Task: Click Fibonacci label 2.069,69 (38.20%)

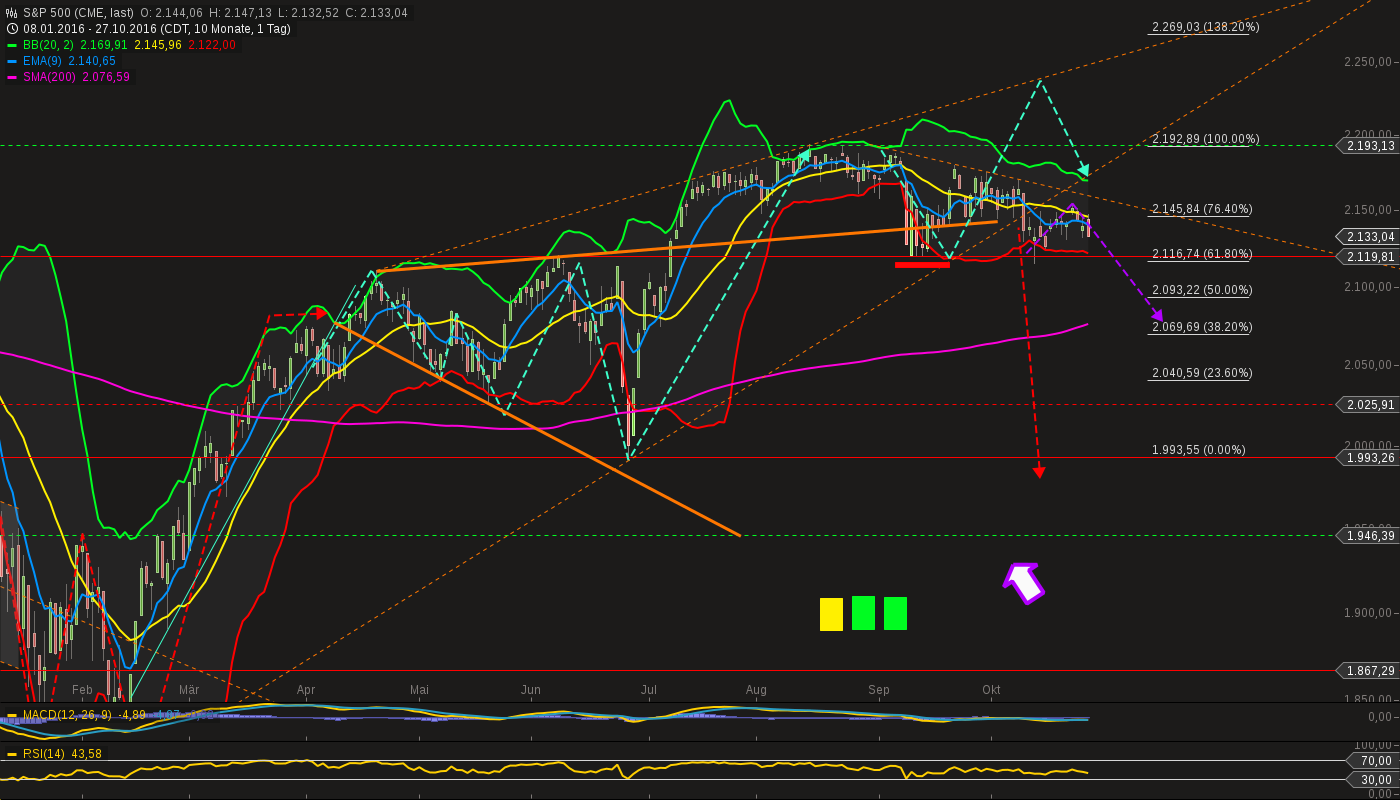Action: (1202, 327)
